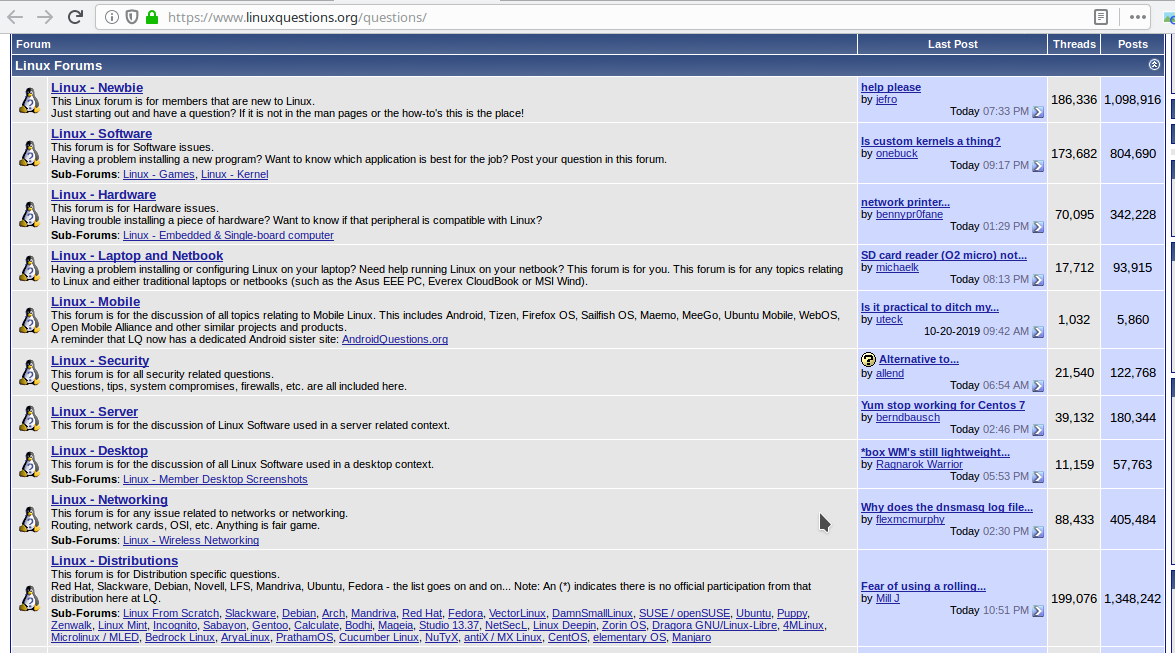This screenshot has height=653, width=1175.
Task: Click the page info icon in the address bar
Action: 110,17
